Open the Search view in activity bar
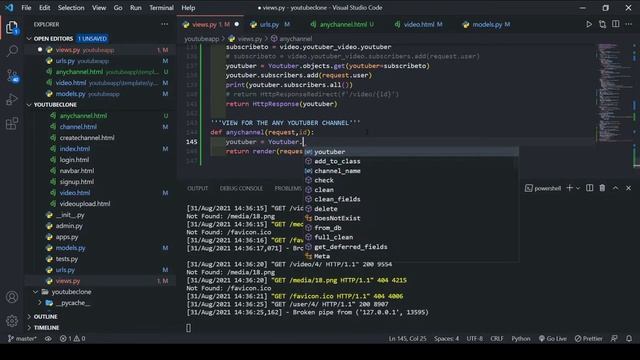 [12, 51]
